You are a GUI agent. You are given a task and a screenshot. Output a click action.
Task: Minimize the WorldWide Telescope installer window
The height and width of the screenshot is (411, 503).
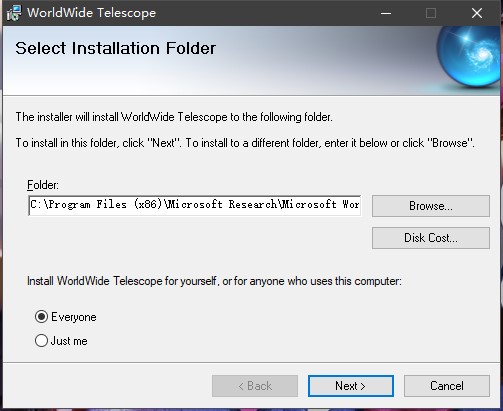[386, 13]
